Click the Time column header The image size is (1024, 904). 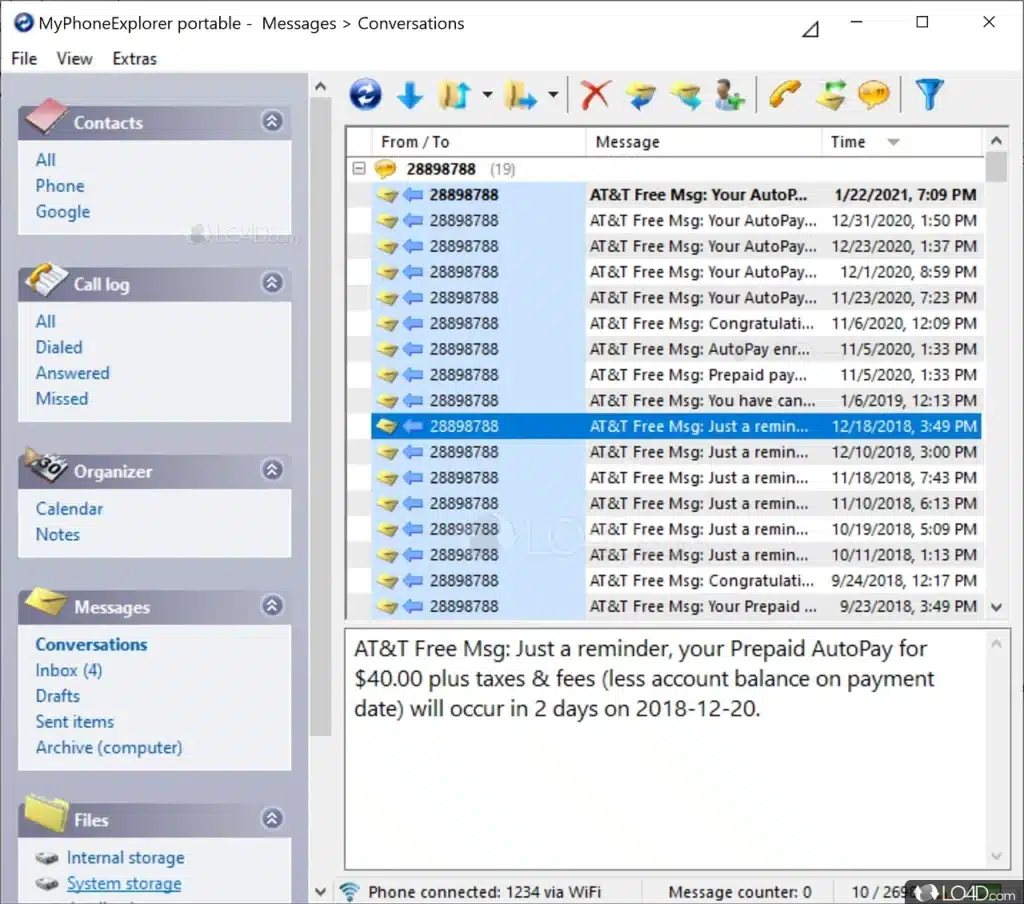coord(901,142)
